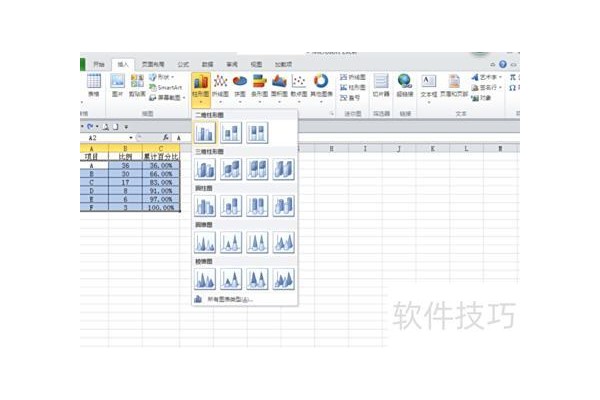The height and width of the screenshot is (400, 600).
Task: Choose the stacked cone chart
Action: (231, 243)
